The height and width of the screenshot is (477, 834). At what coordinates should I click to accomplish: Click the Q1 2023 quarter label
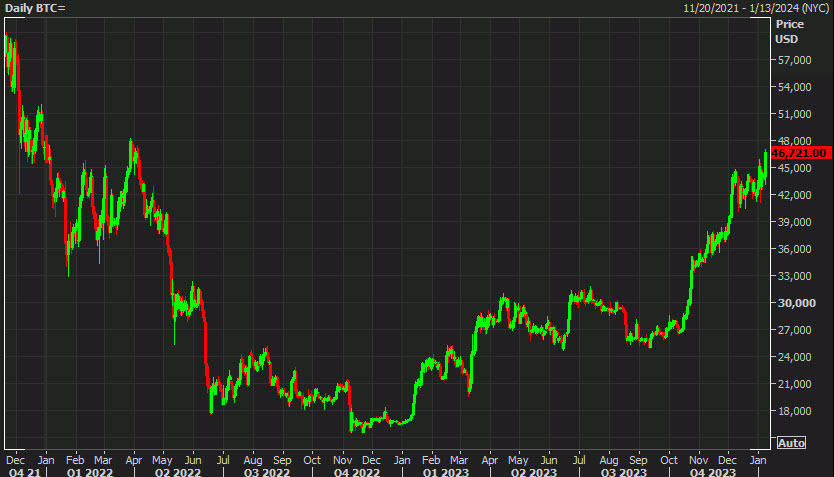(x=446, y=472)
